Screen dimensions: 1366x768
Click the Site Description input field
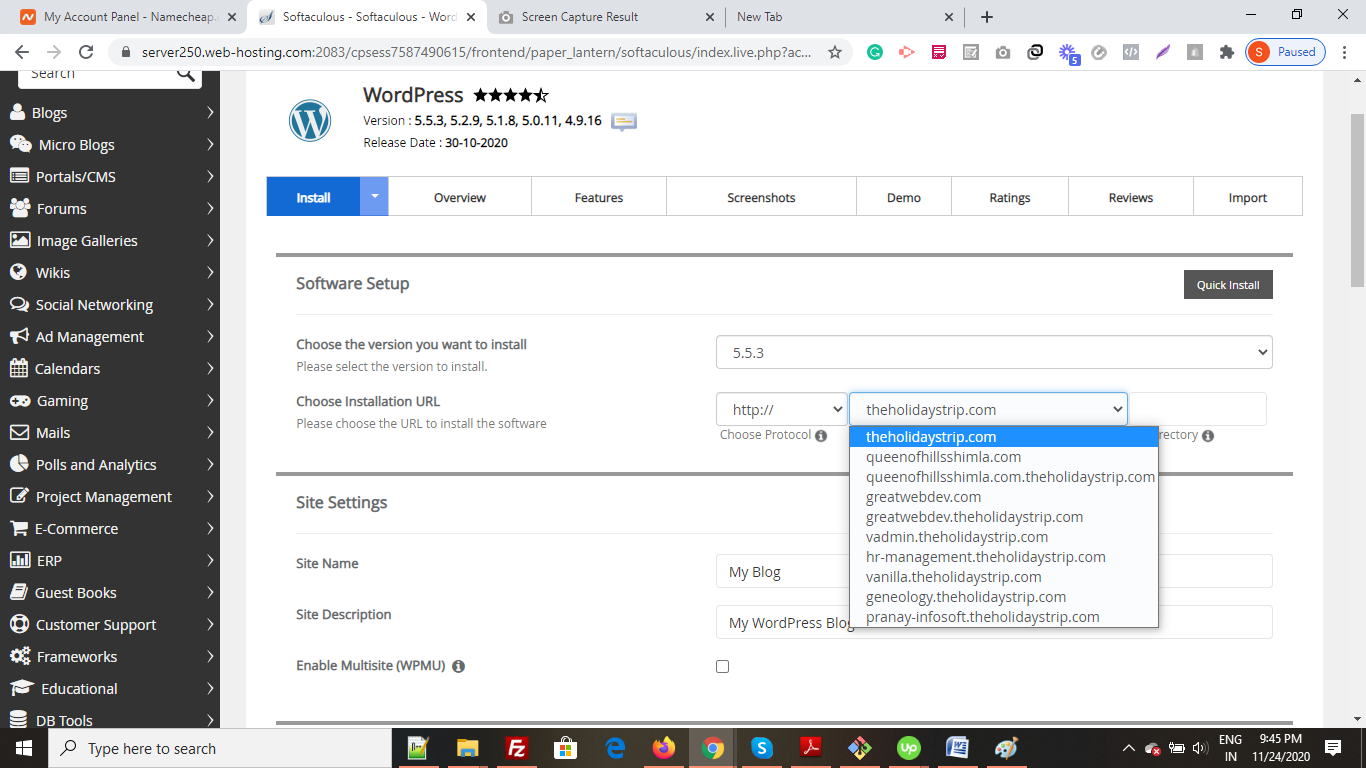[x=994, y=622]
